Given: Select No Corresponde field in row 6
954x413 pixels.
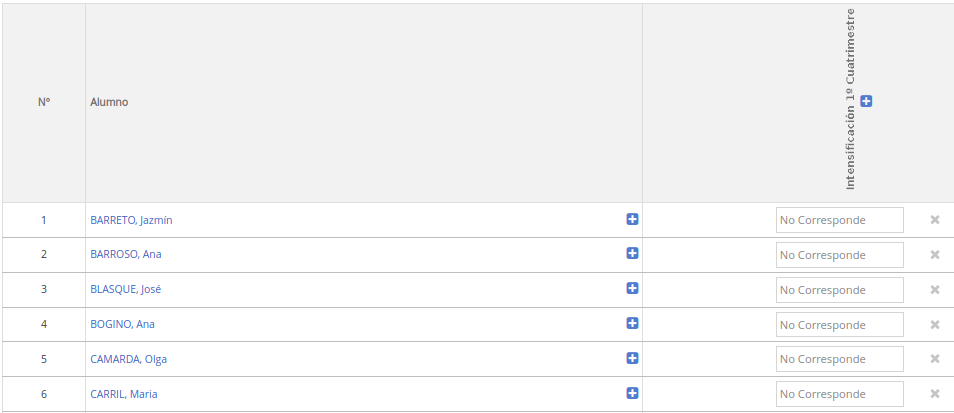Looking at the screenshot, I should coord(840,394).
